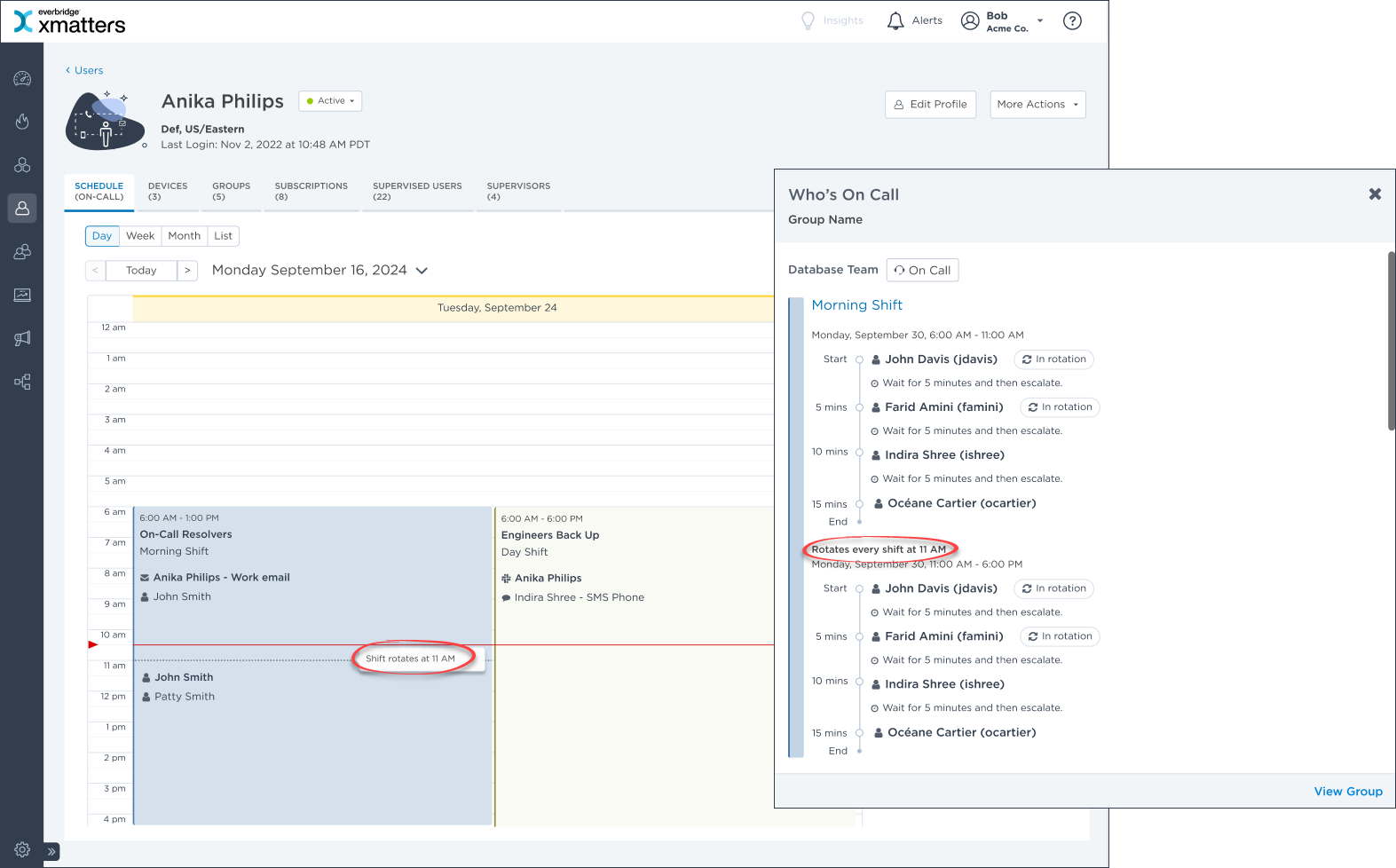Click Anika Philips profile avatar image
The image size is (1396, 868).
[106, 120]
